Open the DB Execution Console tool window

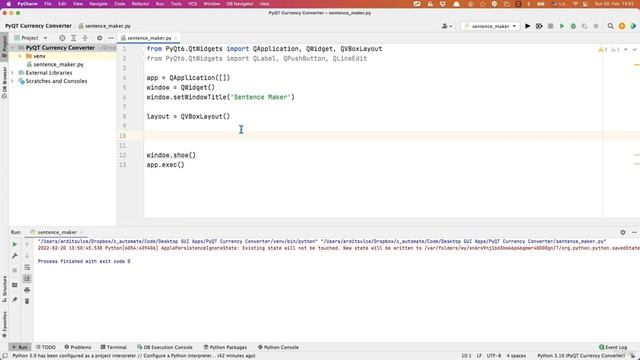tap(165, 347)
